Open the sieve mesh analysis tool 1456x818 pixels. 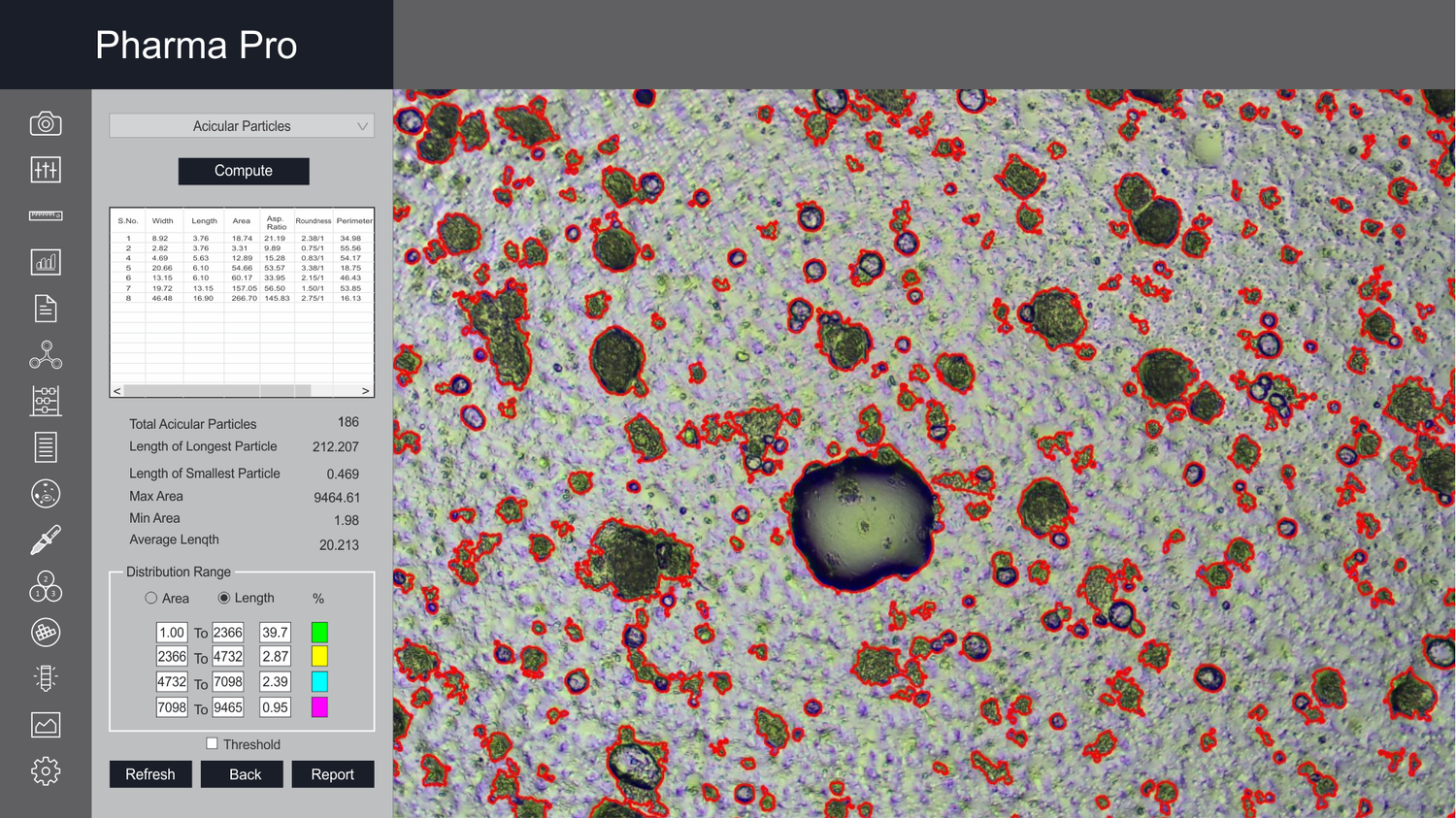(46, 632)
